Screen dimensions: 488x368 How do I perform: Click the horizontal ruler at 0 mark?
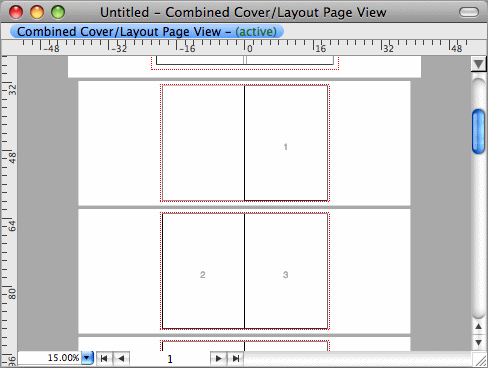pyautogui.click(x=246, y=47)
